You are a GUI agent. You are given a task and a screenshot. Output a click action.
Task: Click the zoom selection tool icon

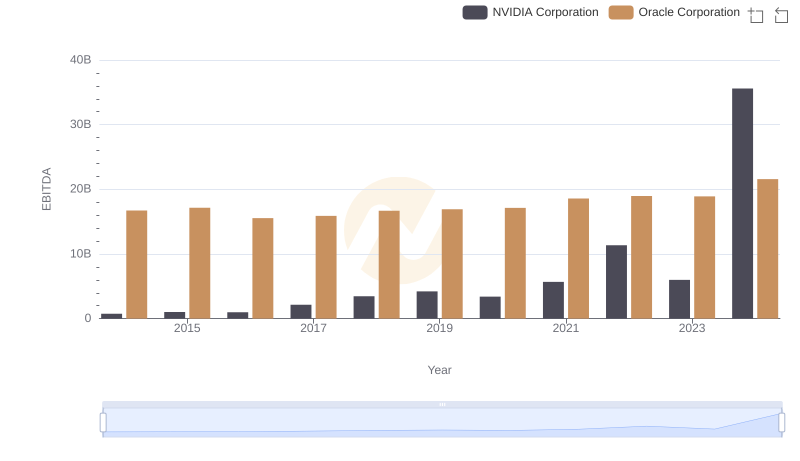(755, 15)
